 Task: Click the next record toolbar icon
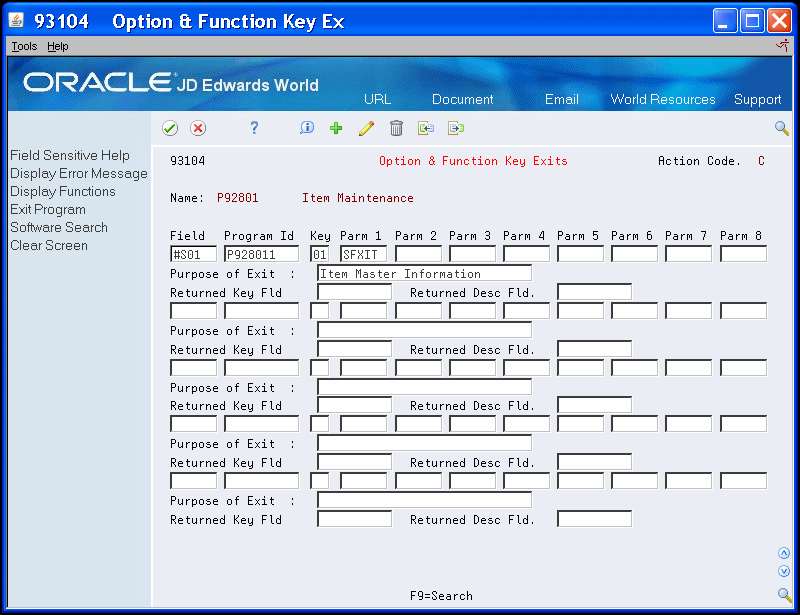pos(455,128)
